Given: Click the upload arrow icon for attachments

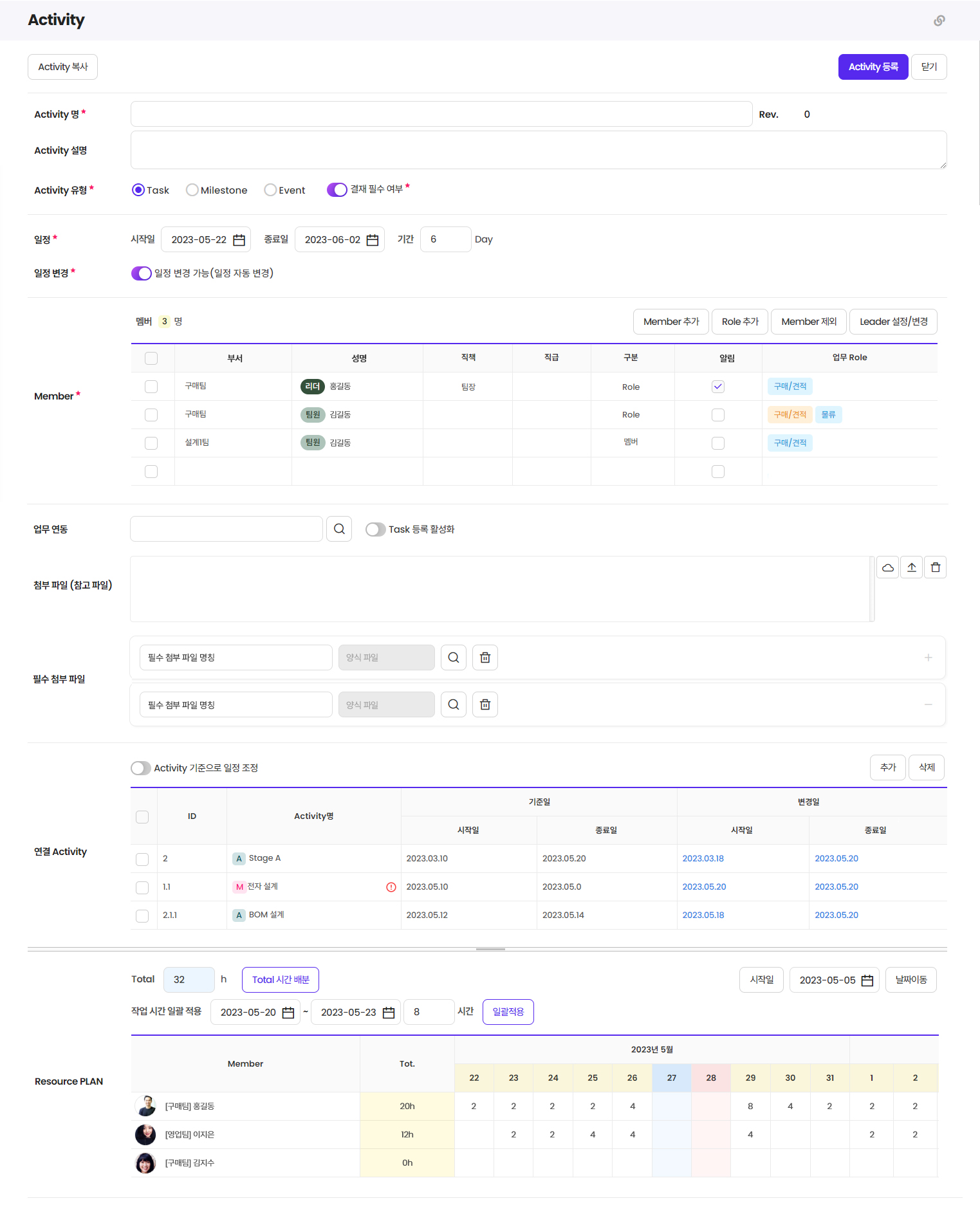Looking at the screenshot, I should [911, 567].
